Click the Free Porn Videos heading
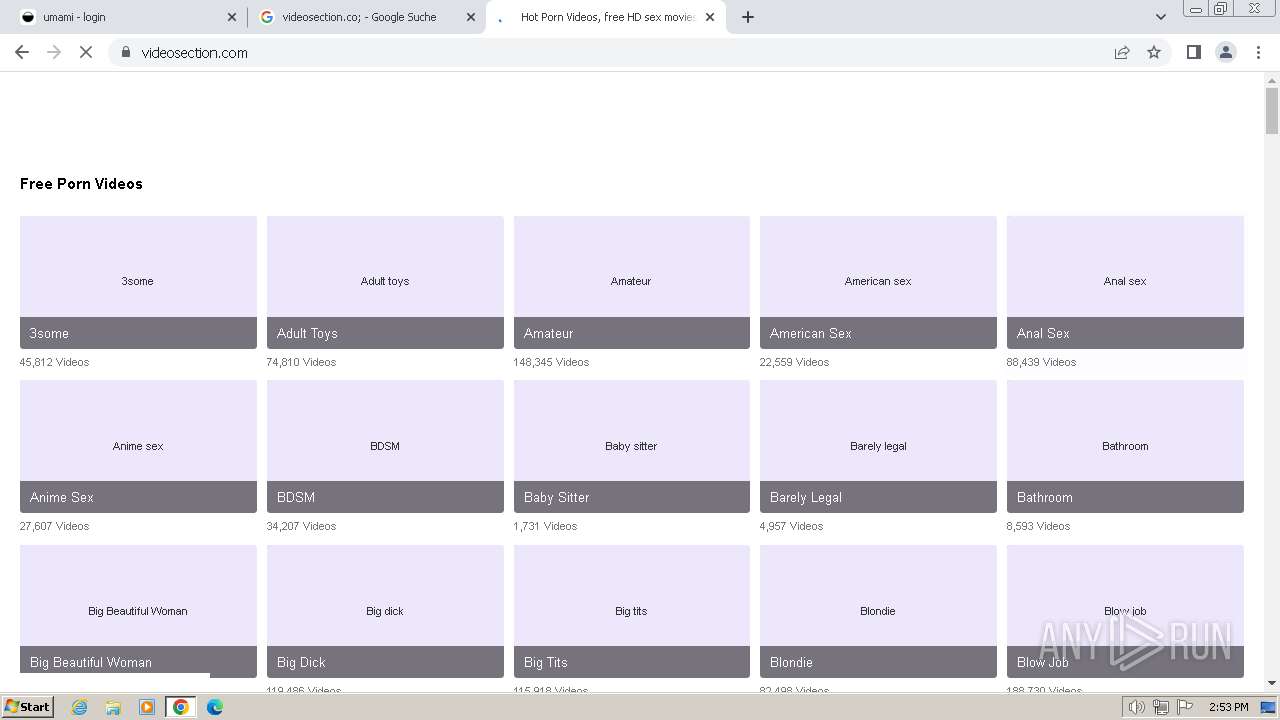Image resolution: width=1280 pixels, height=720 pixels. pos(81,184)
